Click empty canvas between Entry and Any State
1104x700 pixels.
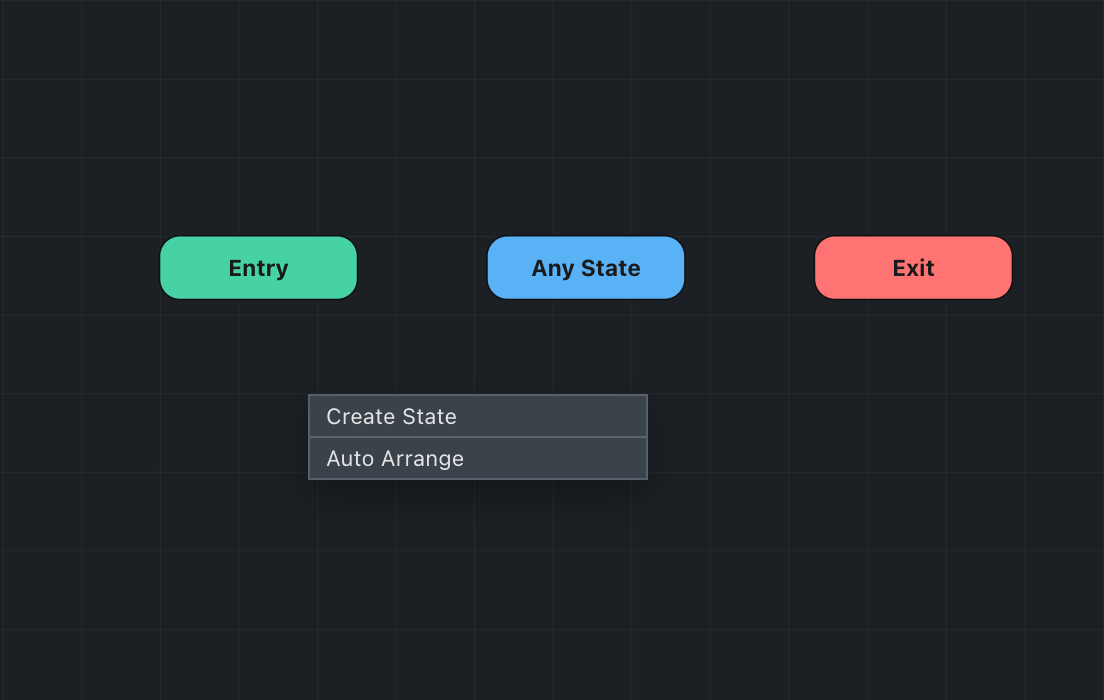pyautogui.click(x=422, y=268)
